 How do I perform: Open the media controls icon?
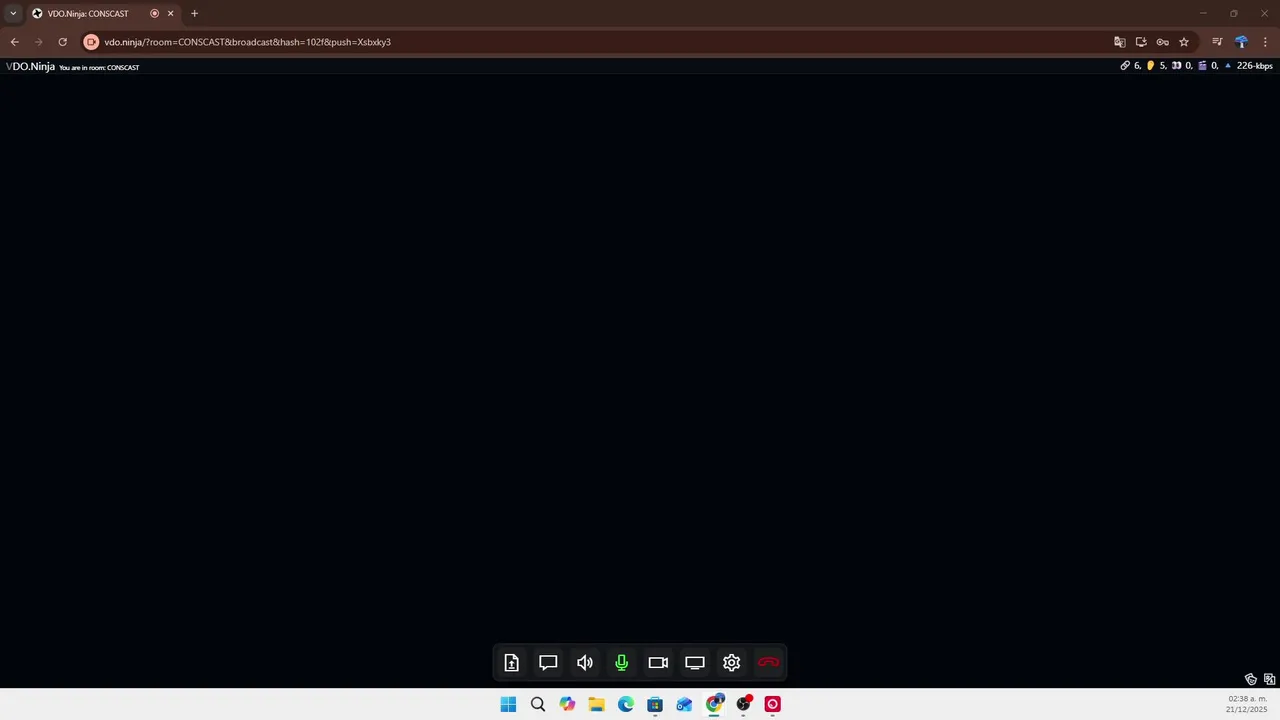point(1217,42)
